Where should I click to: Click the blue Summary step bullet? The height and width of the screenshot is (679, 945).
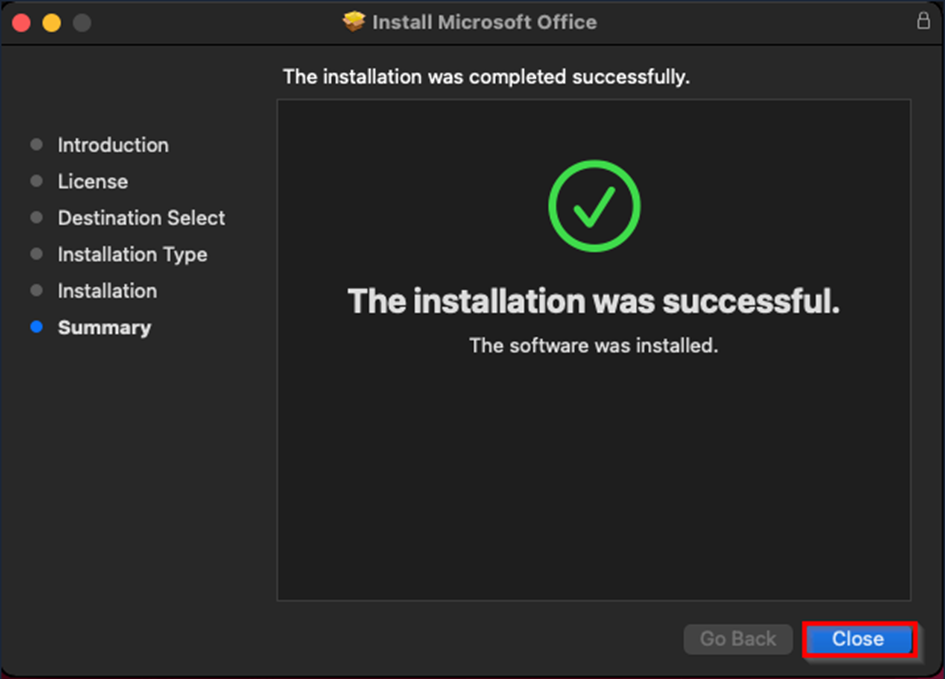[37, 327]
